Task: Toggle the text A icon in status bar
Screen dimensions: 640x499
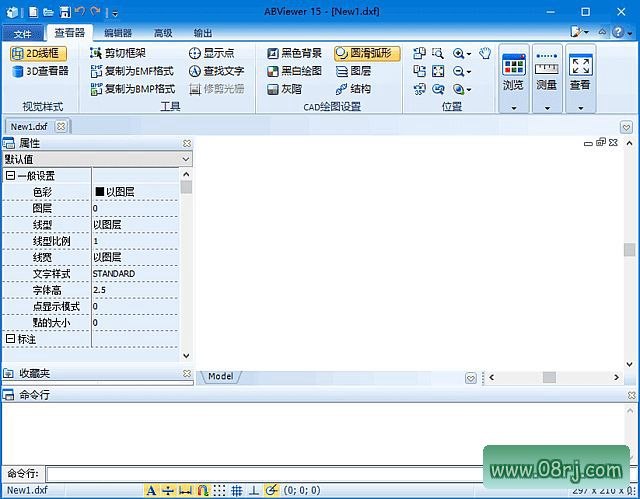Action: click(x=151, y=490)
